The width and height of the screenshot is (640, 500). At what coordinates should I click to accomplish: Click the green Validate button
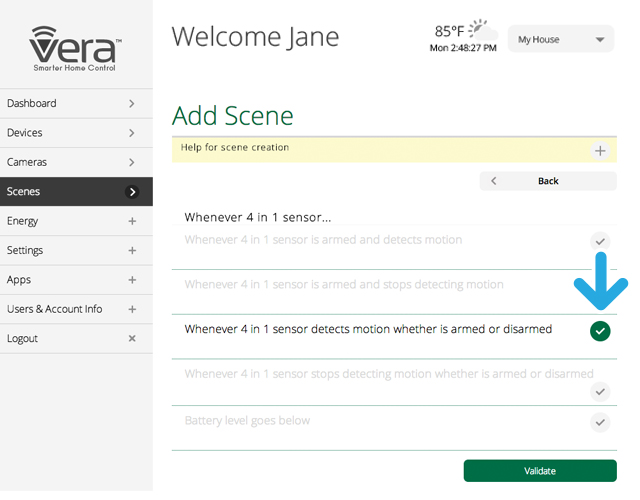(x=540, y=471)
